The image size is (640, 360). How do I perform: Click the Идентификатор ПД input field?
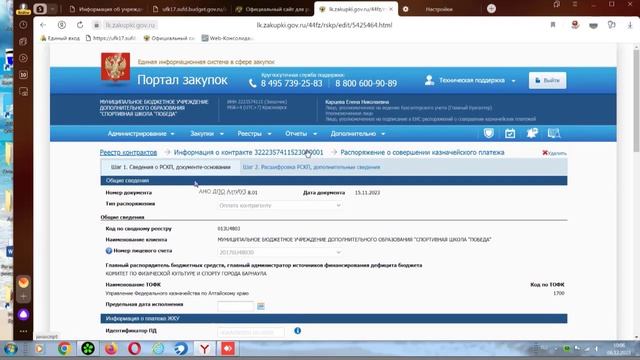(251, 332)
